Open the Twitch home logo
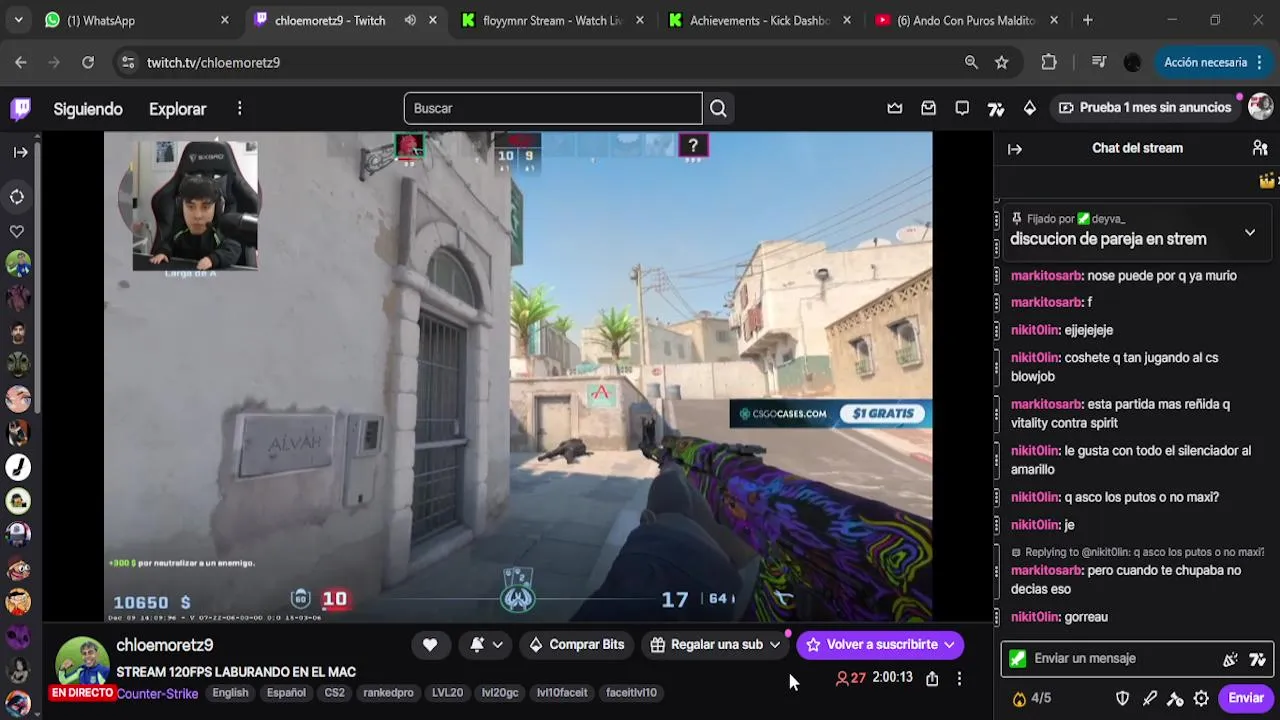The height and width of the screenshot is (720, 1280). click(x=21, y=108)
